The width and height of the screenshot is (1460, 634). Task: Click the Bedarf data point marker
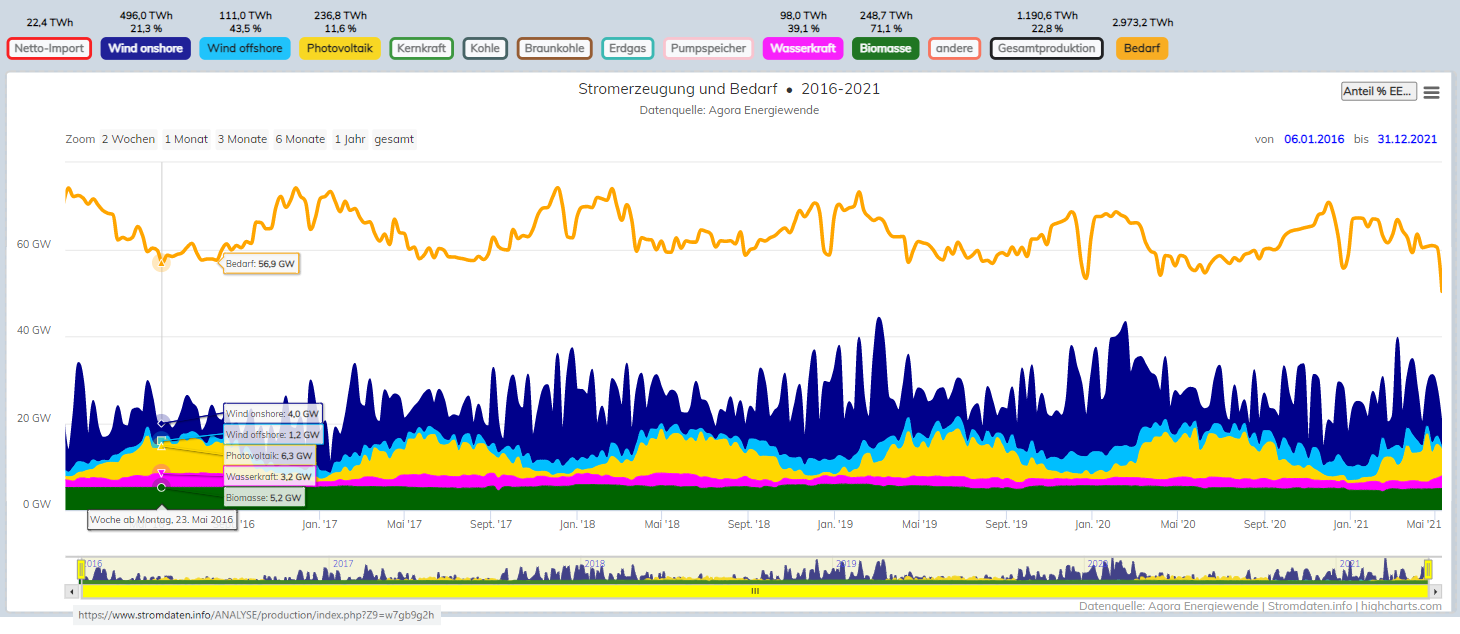tap(161, 263)
